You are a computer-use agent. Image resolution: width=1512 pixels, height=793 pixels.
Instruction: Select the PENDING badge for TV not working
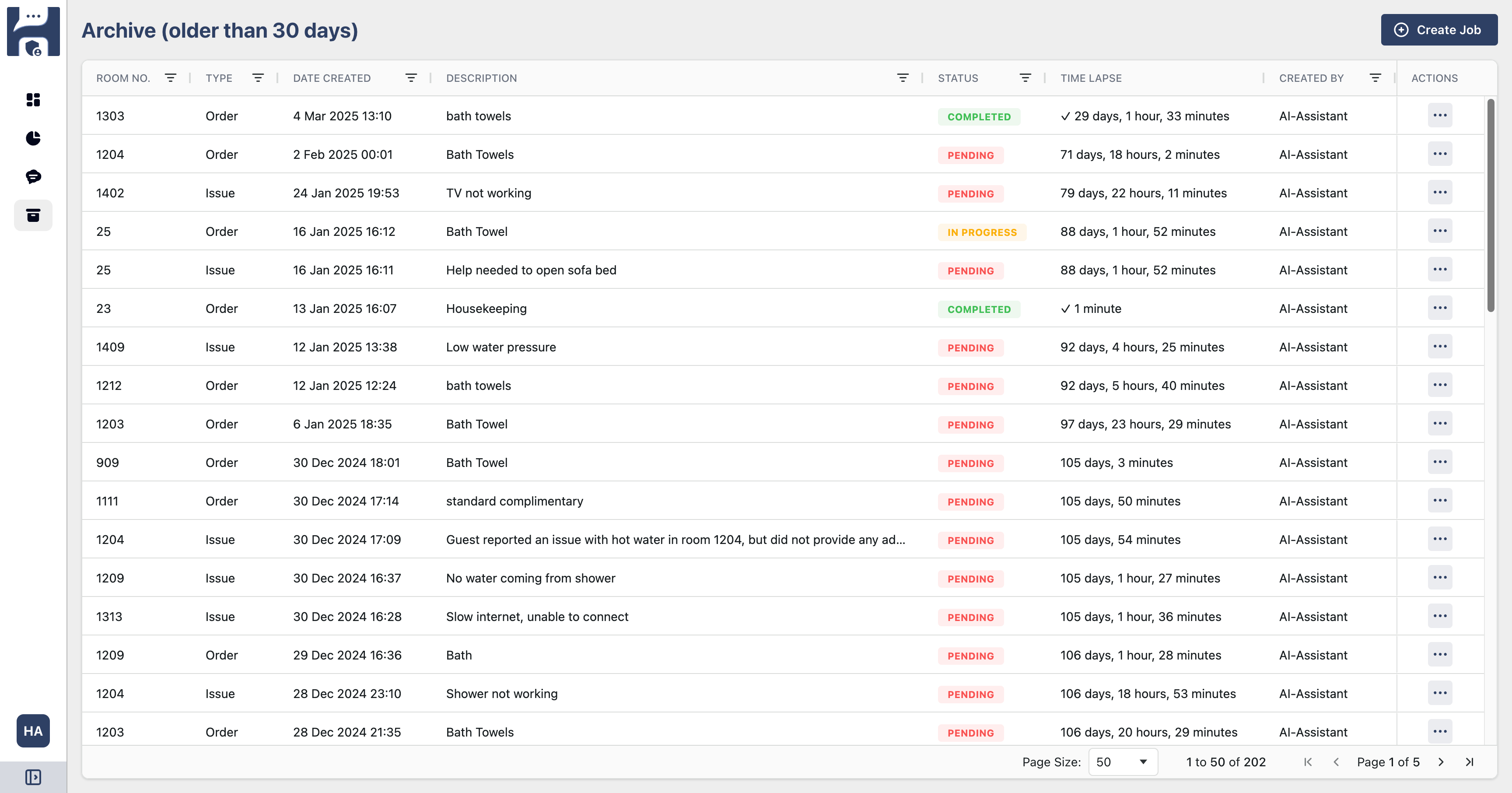click(971, 194)
